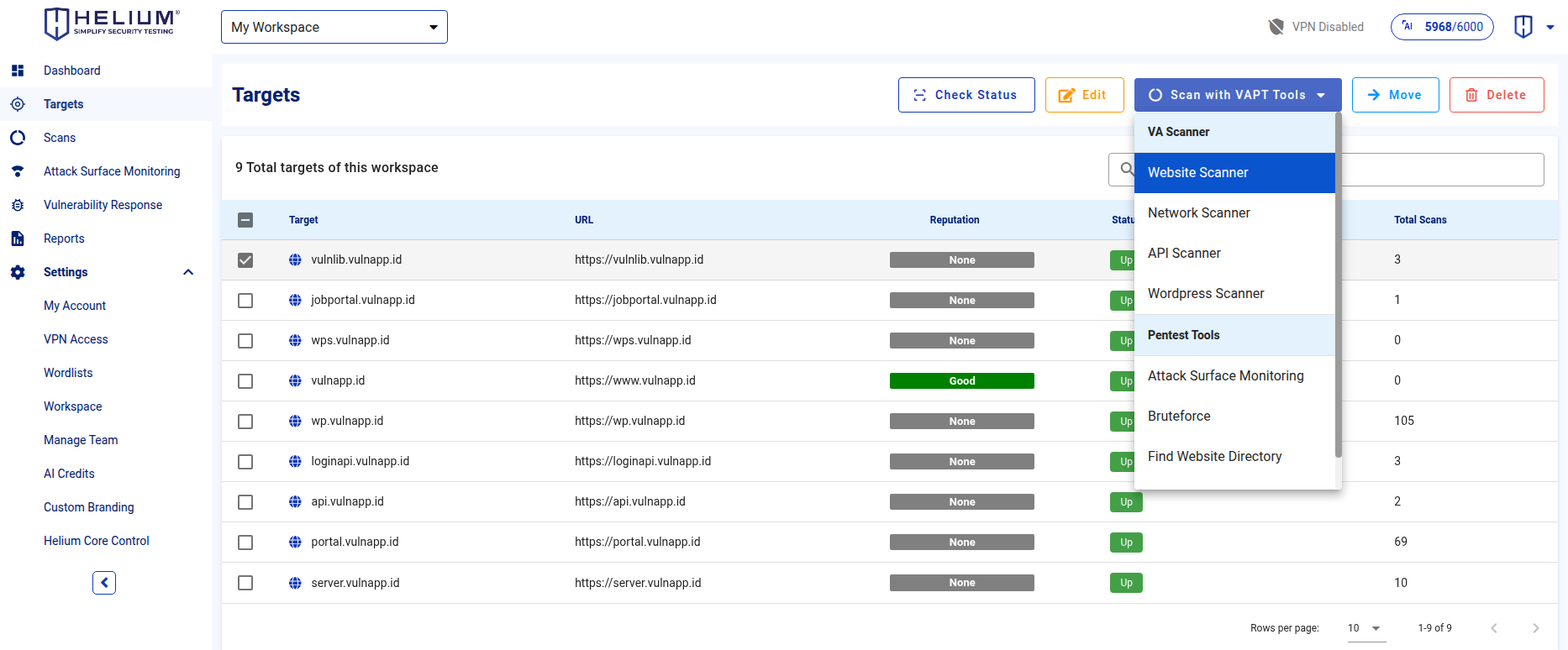This screenshot has width=1568, height=650.
Task: Click the globe icon beside vulnapp.id target
Action: coord(295,381)
